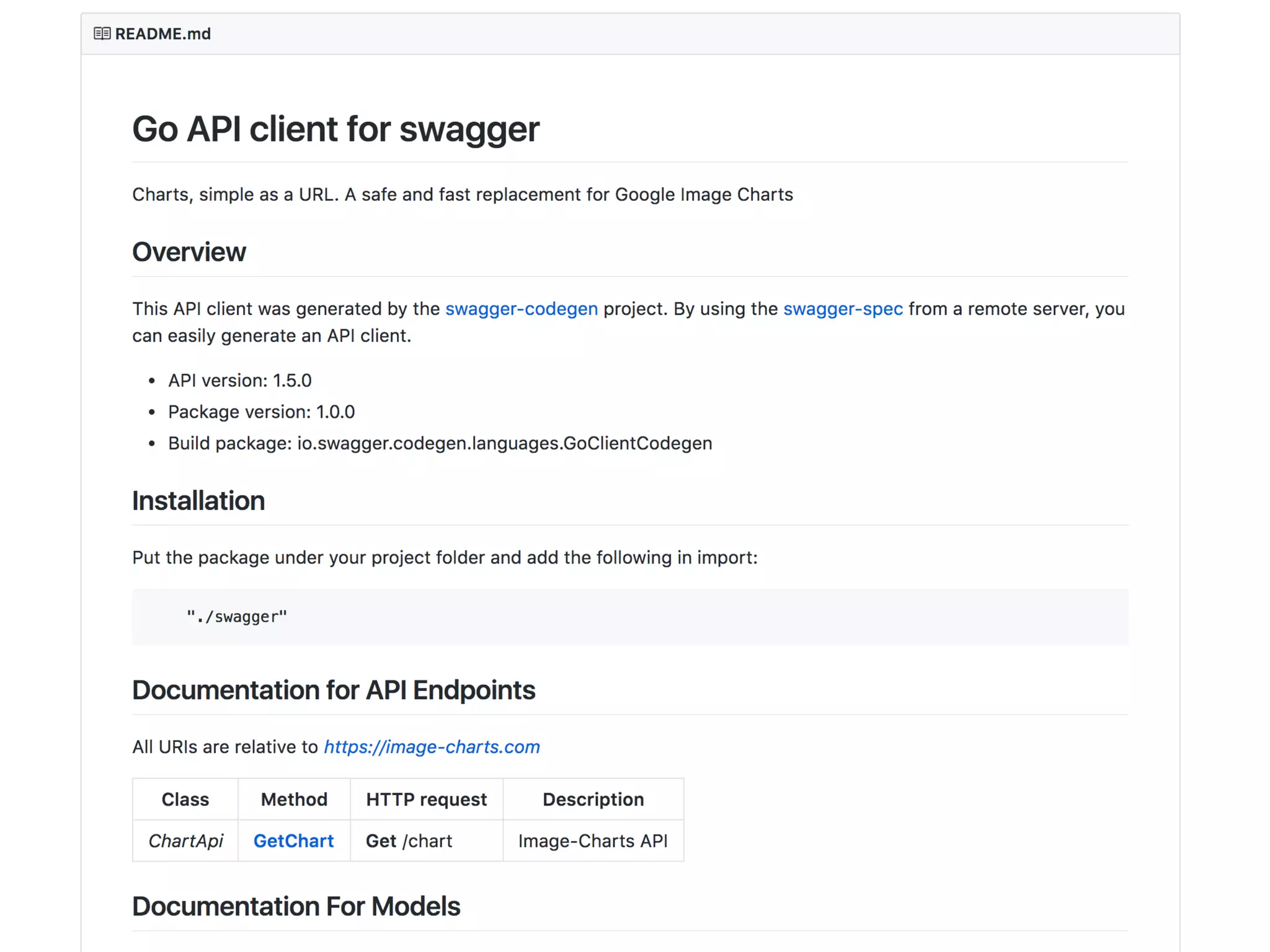Click the "./swagger" code block
The image size is (1270, 952).
pos(237,617)
